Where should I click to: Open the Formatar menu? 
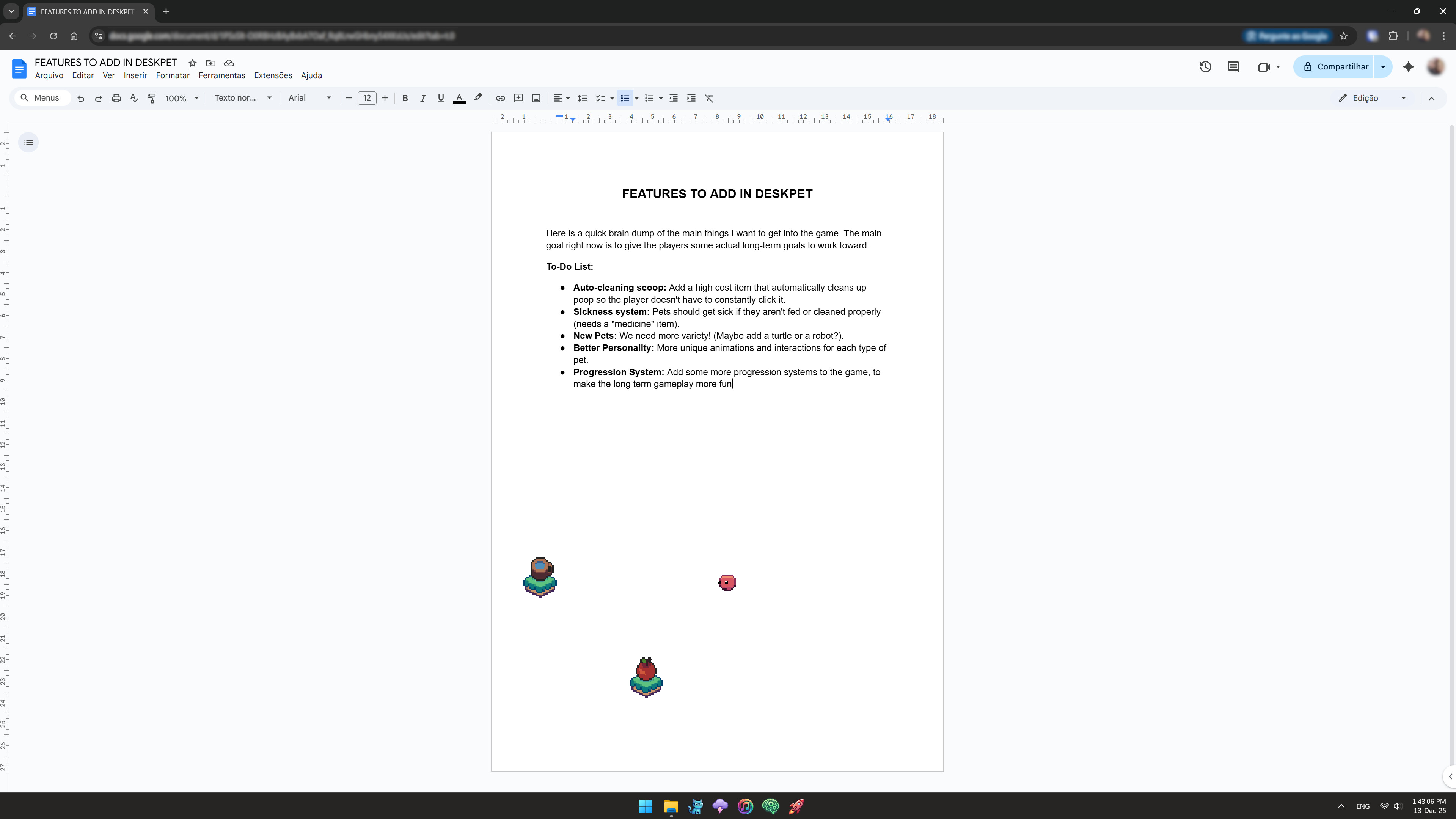coord(173,75)
